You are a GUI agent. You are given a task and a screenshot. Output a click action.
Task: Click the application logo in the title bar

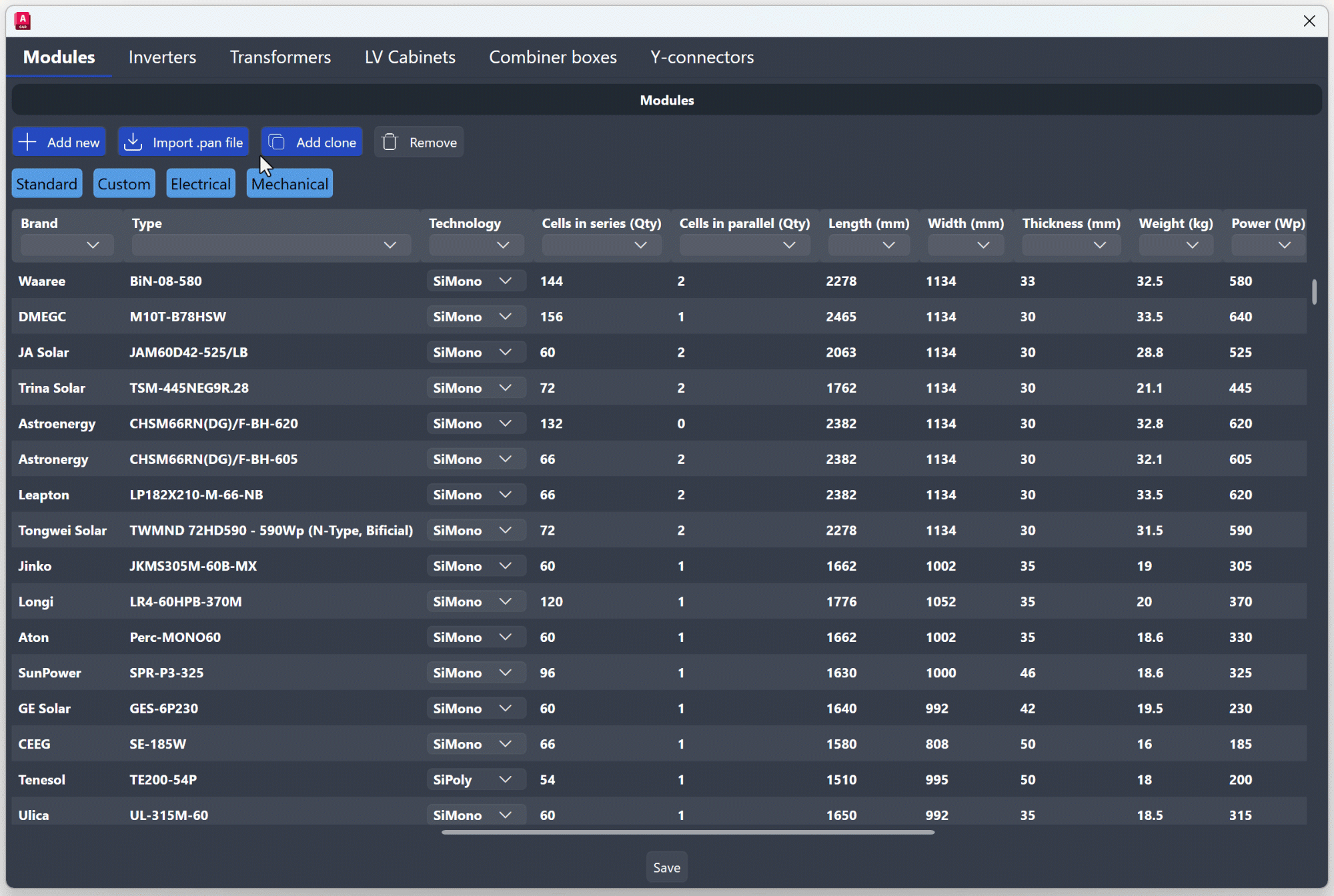coord(23,21)
